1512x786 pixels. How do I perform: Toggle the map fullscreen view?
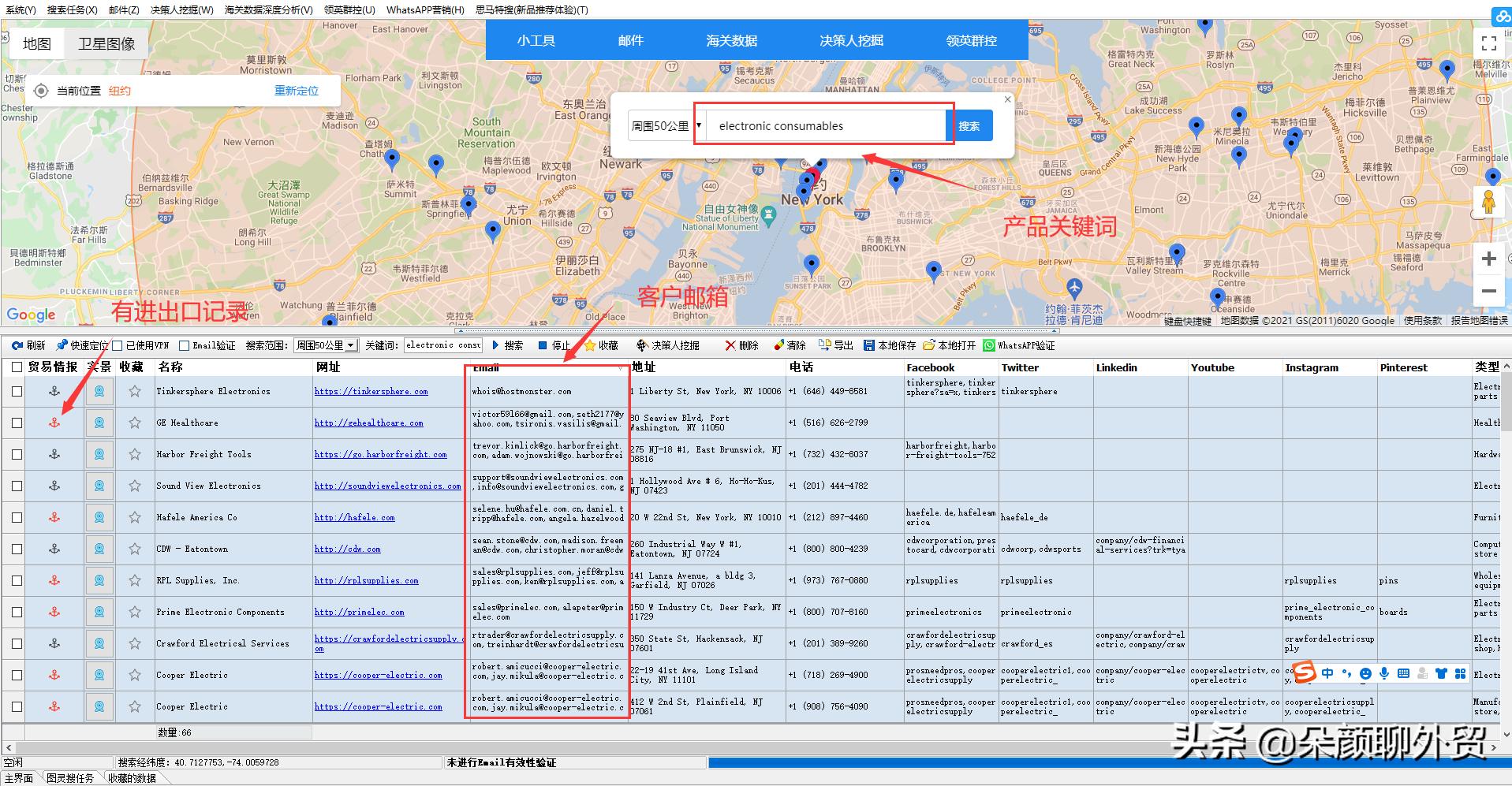[x=1489, y=43]
